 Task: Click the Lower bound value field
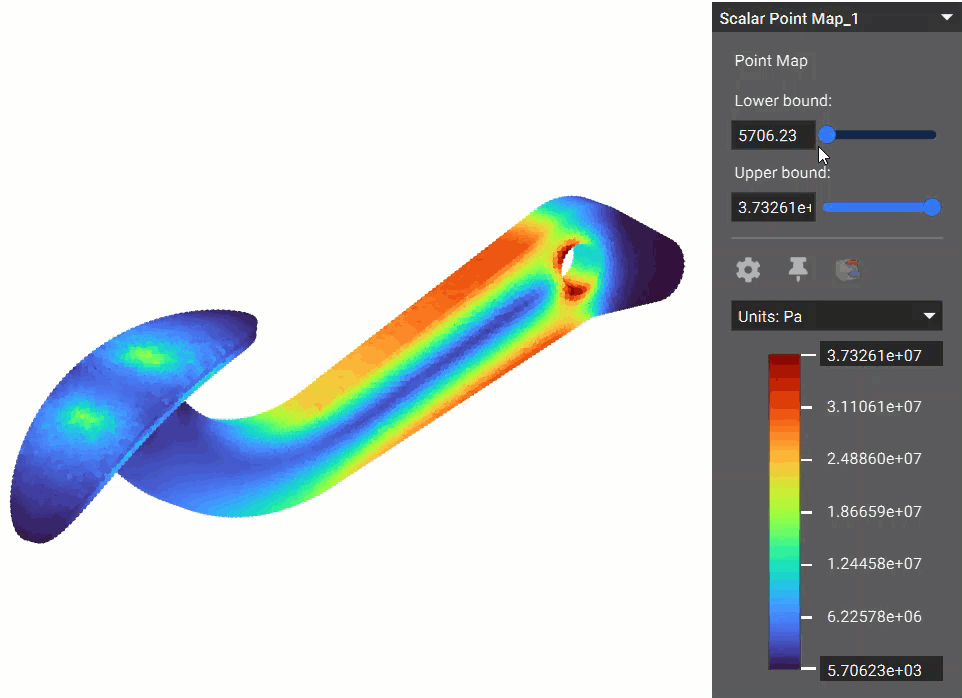pyautogui.click(x=772, y=135)
